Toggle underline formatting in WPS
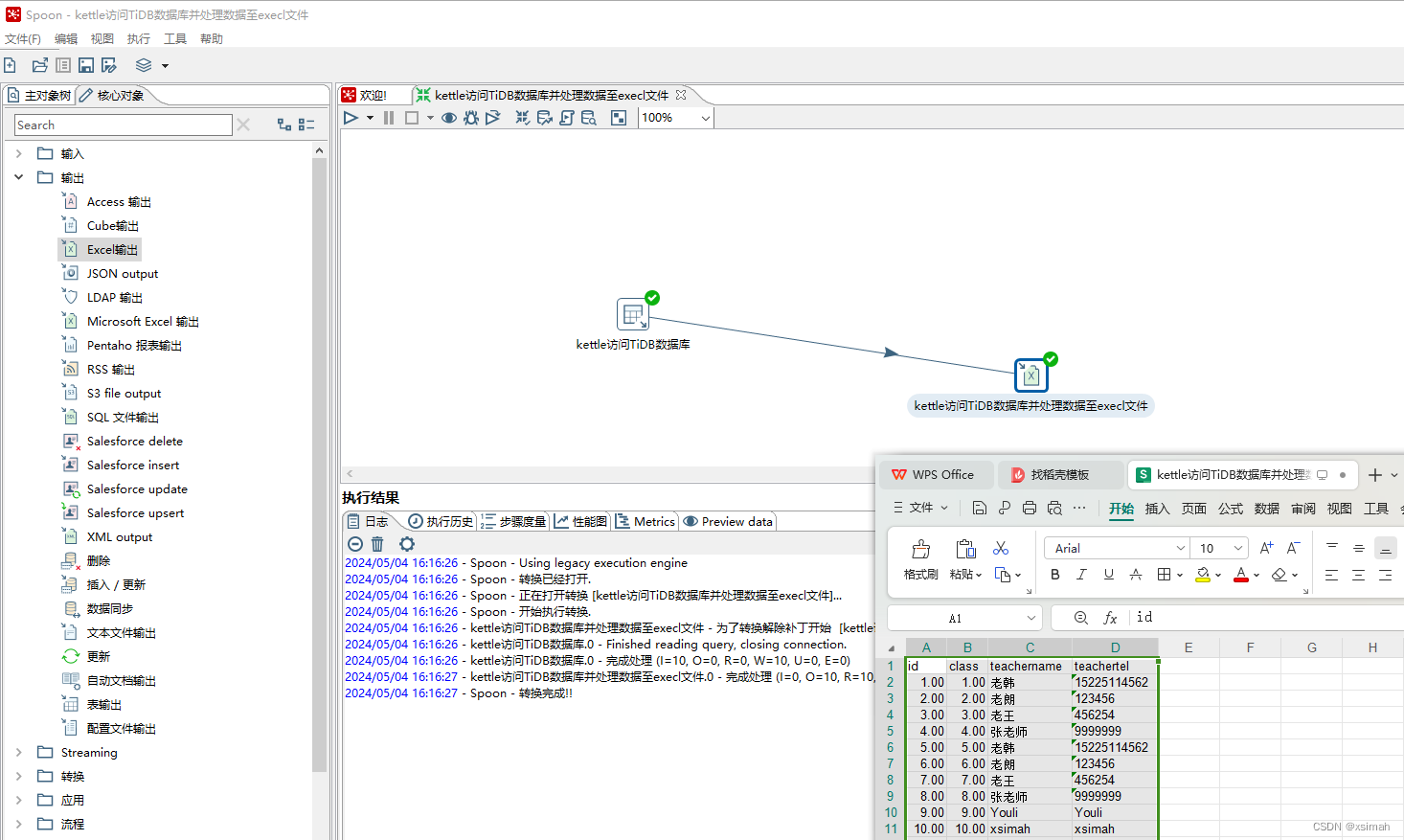Image resolution: width=1404 pixels, height=840 pixels. pyautogui.click(x=1109, y=575)
